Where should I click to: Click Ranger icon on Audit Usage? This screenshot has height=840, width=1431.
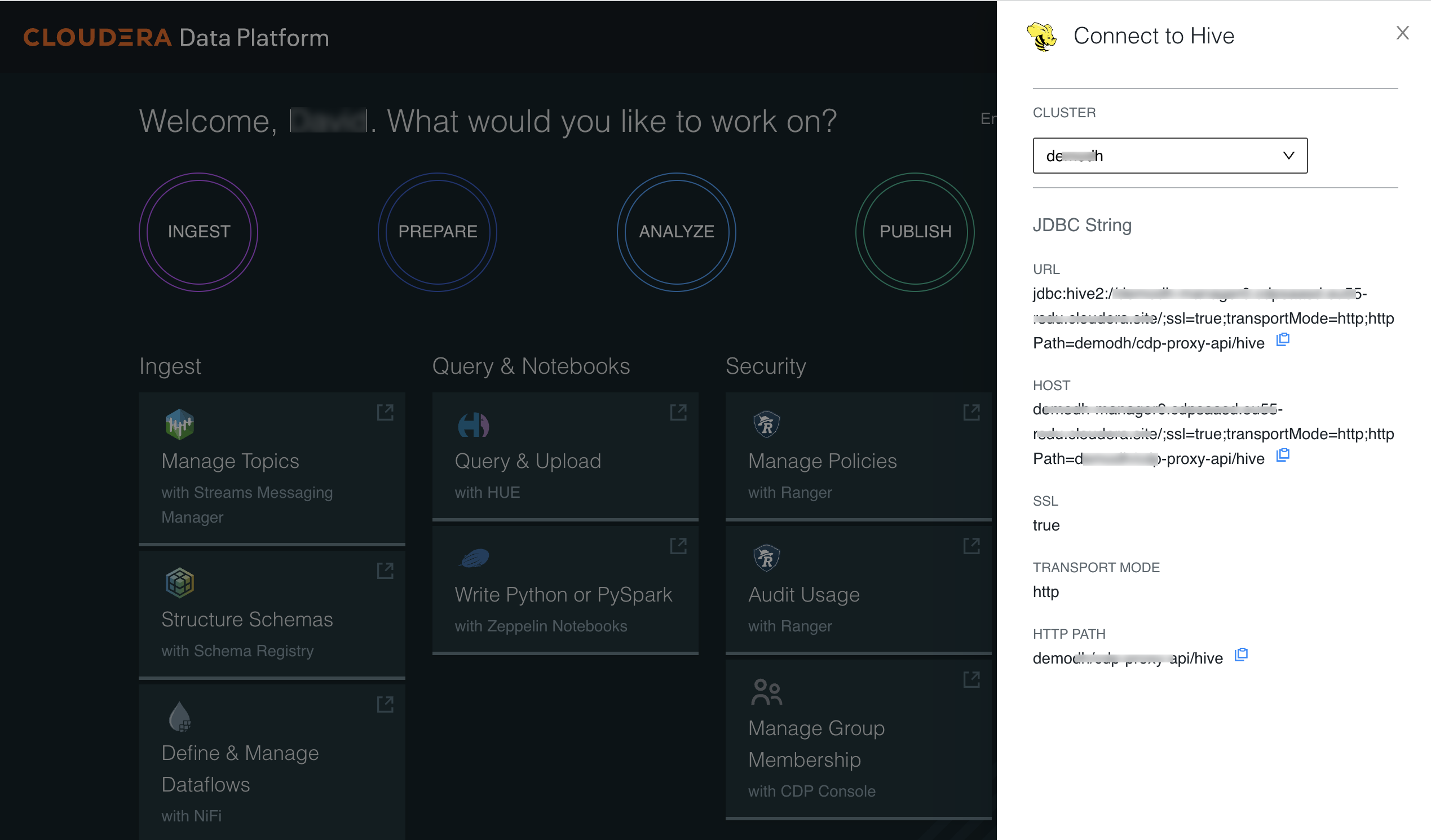pos(766,558)
